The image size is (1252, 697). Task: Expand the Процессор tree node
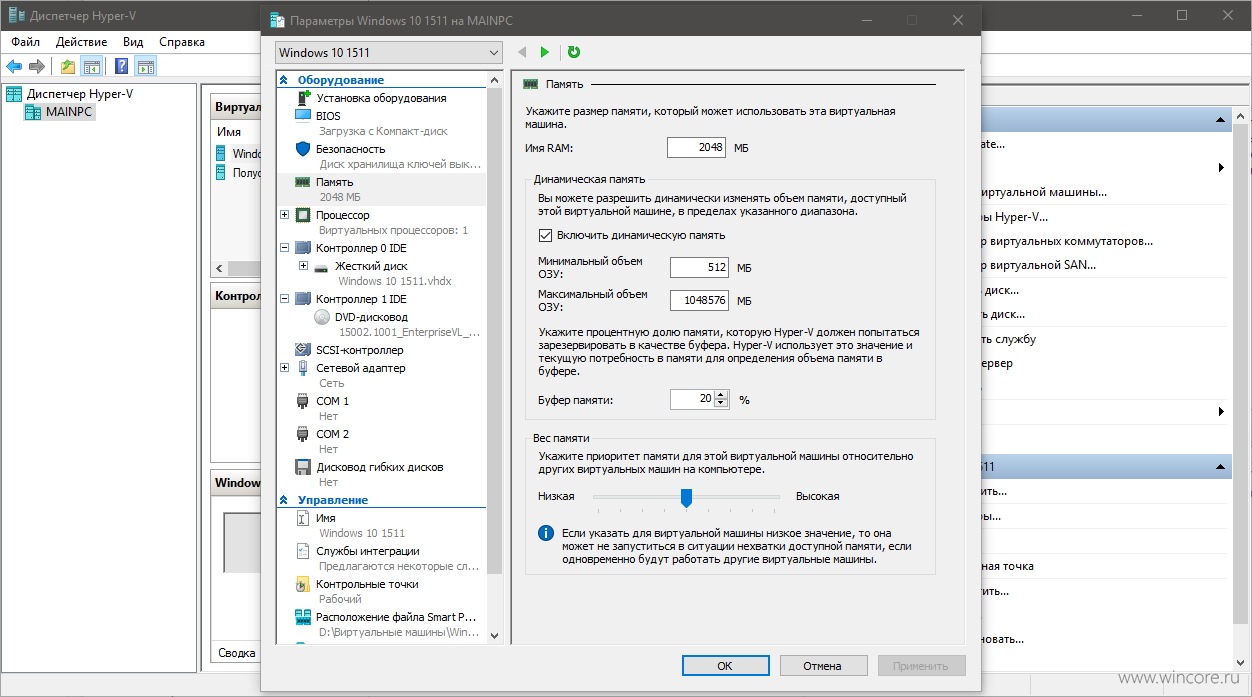point(285,215)
